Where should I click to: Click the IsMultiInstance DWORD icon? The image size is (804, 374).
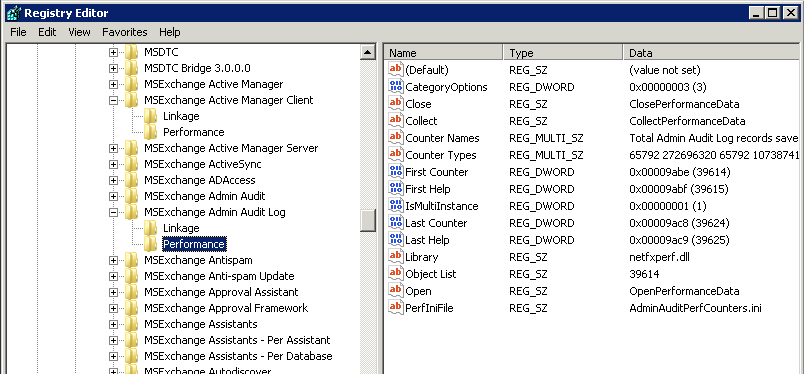coord(395,205)
